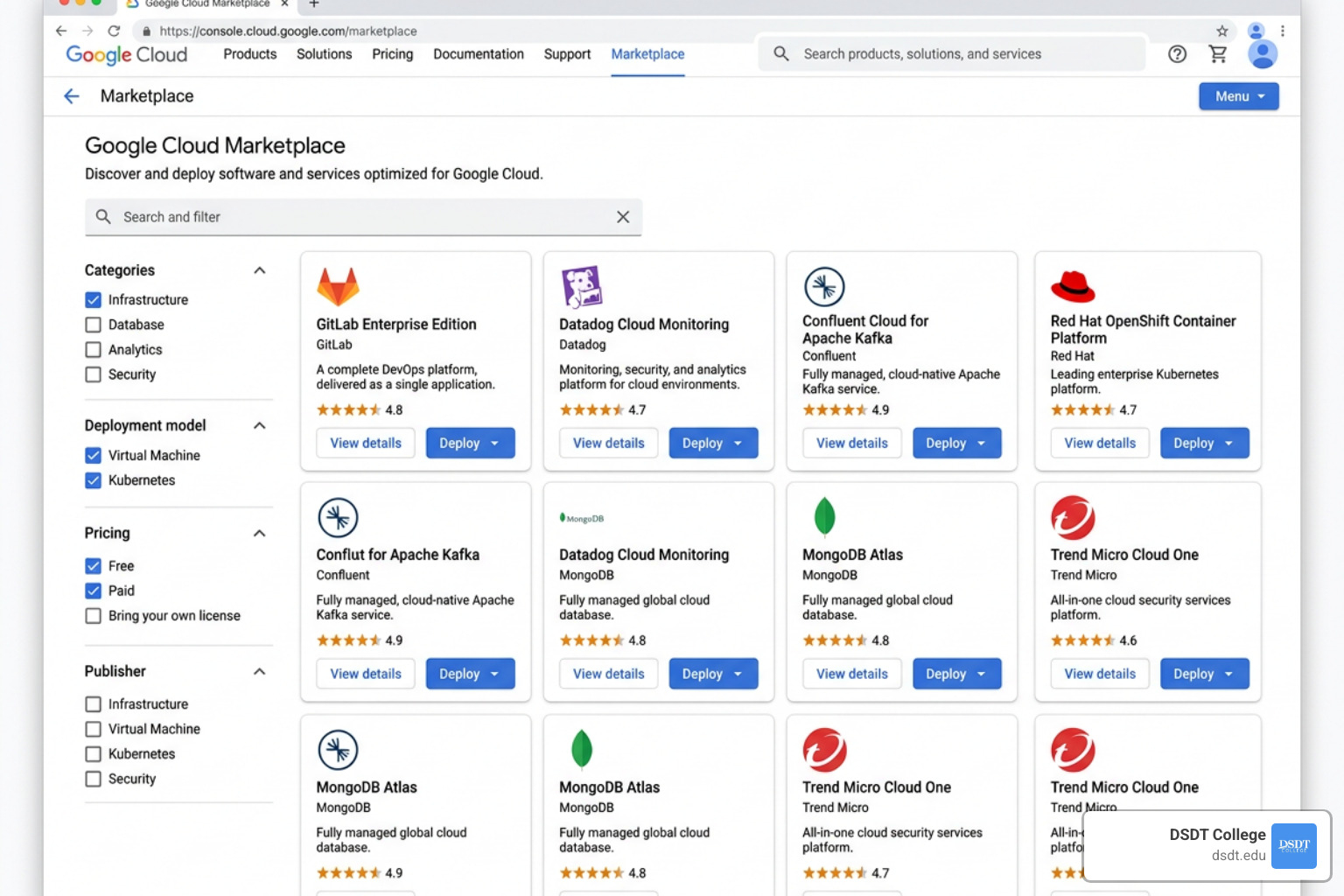Open the blue account avatar in header

coord(1263,54)
